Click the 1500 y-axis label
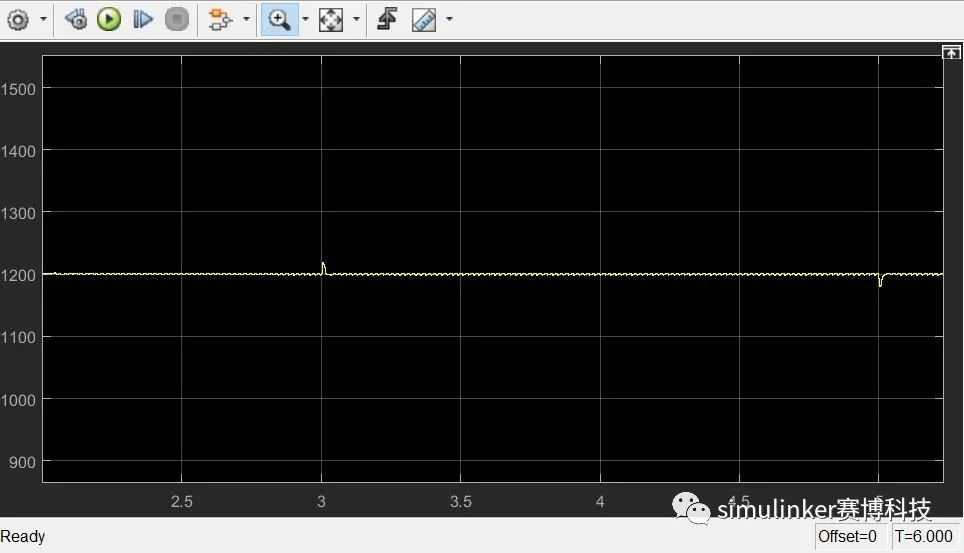964x553 pixels. point(18,89)
